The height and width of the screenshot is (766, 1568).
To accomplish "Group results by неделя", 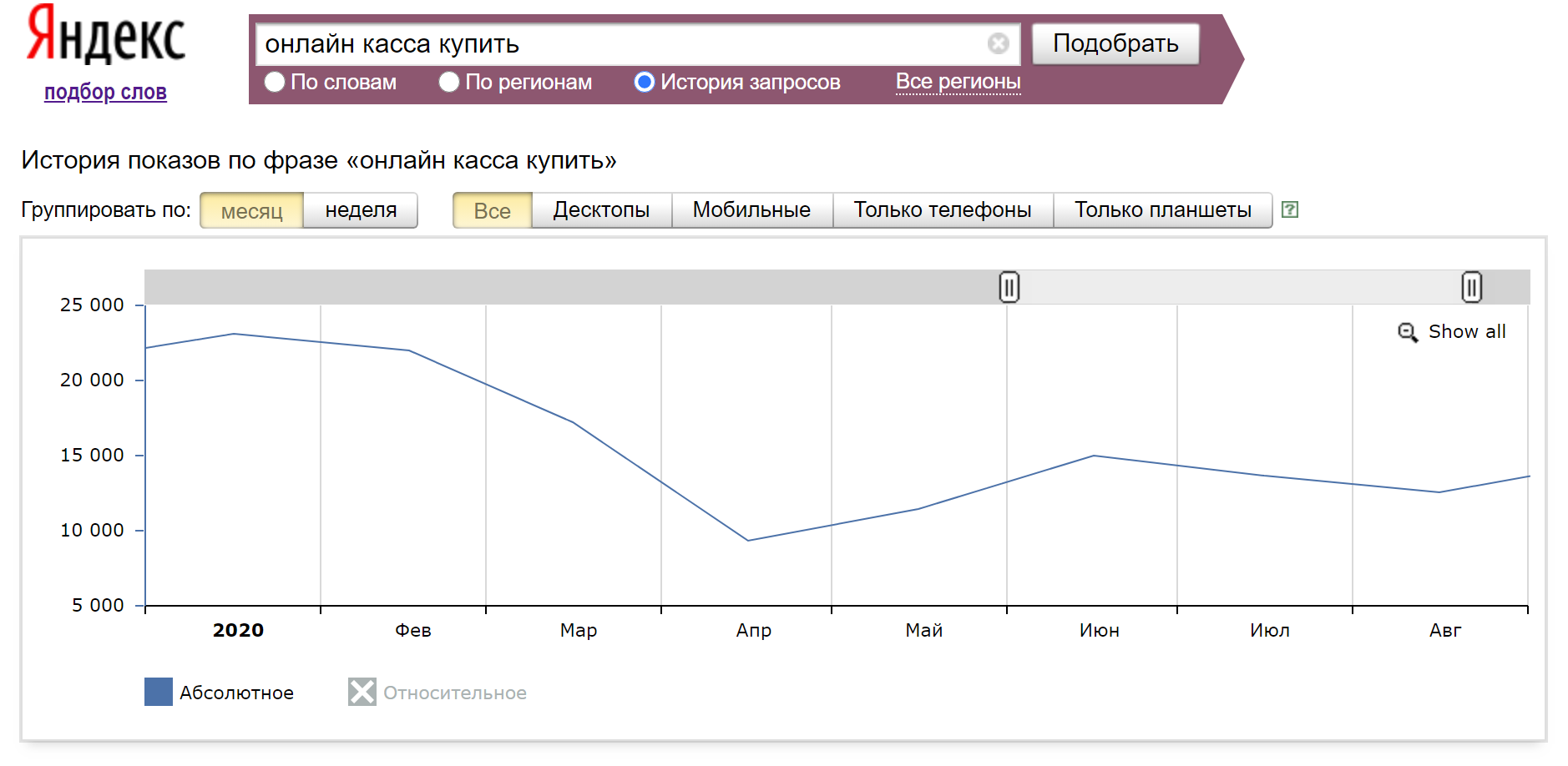I will coord(361,210).
